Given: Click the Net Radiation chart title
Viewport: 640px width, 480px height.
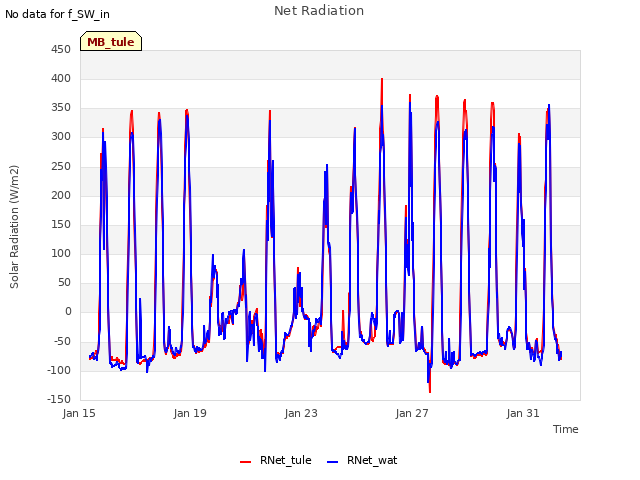Looking at the screenshot, I should [x=319, y=11].
